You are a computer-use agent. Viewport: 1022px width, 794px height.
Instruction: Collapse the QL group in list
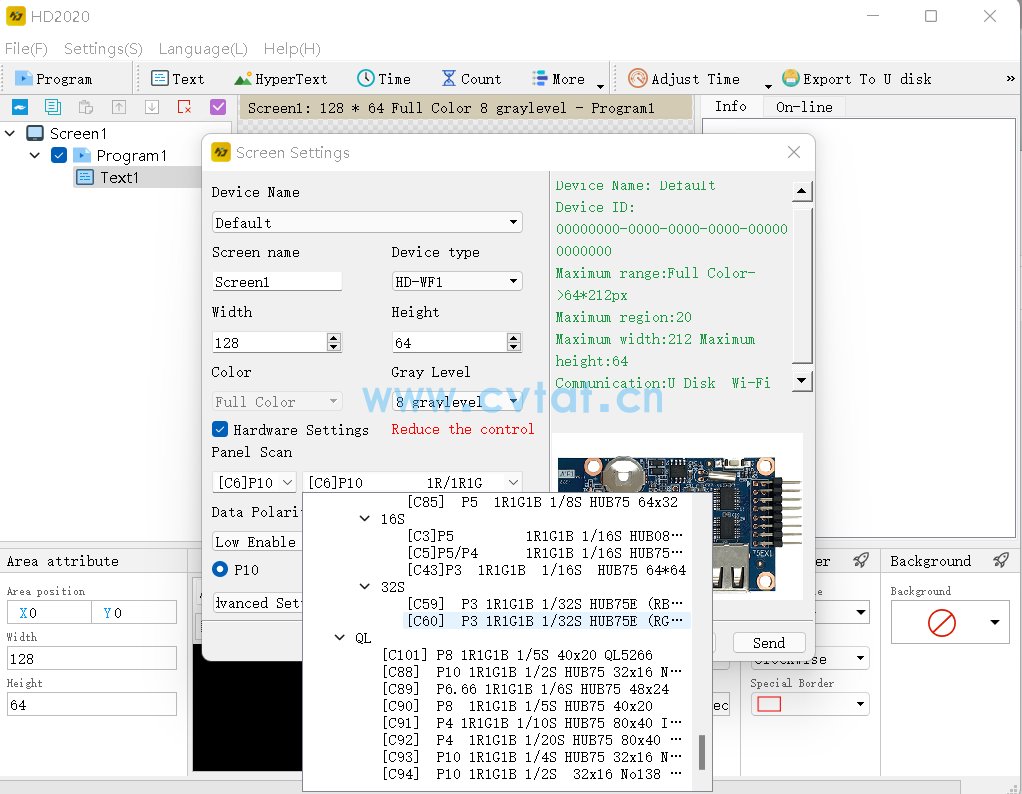[x=340, y=638]
